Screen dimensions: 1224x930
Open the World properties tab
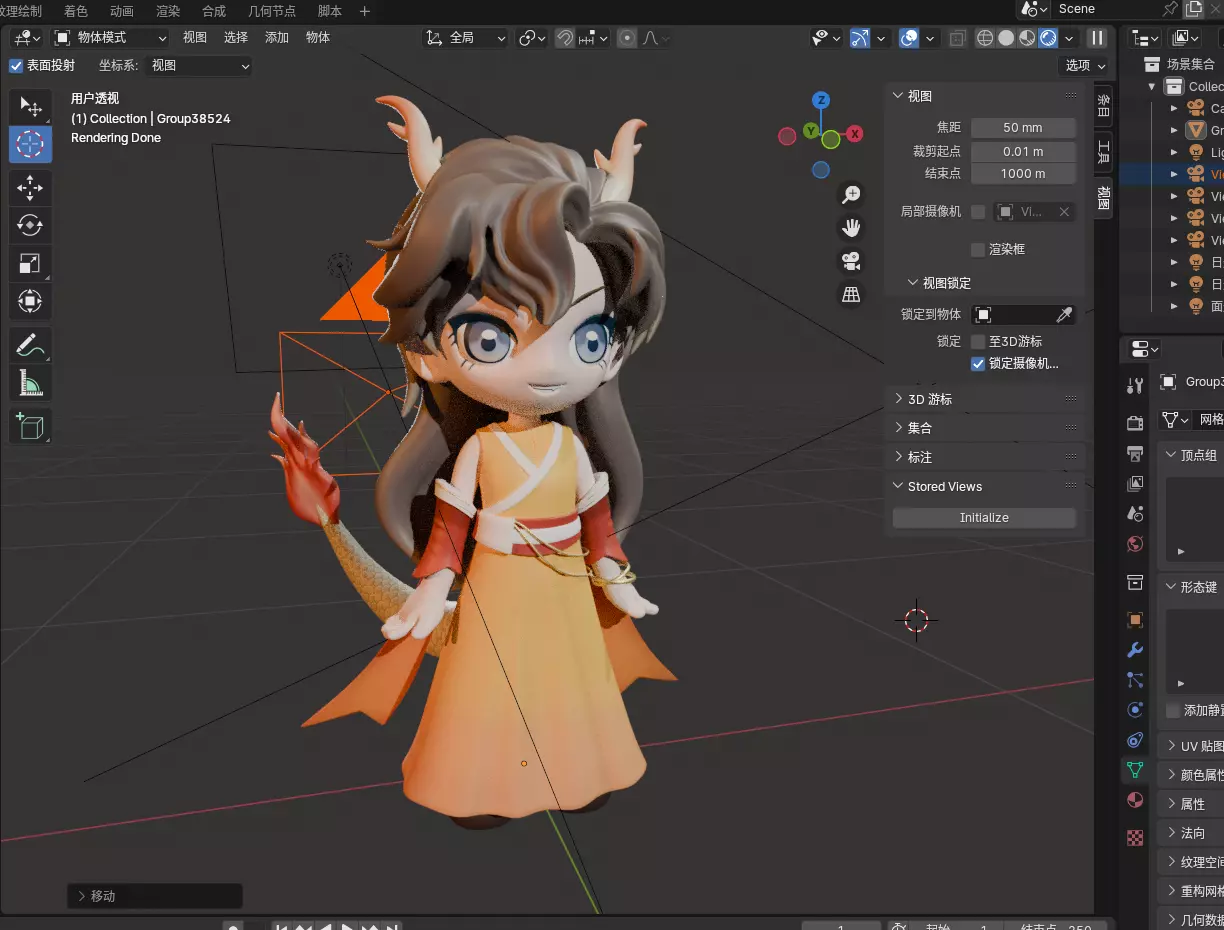[1135, 544]
